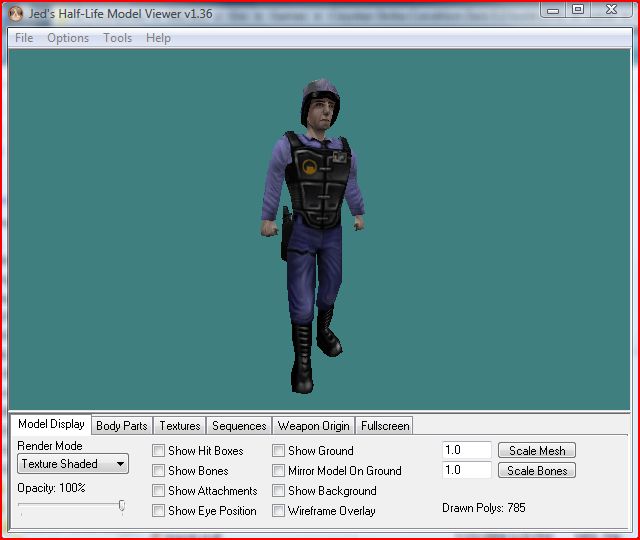Screen dimensions: 640x540
Task: Open the Options menu
Action: tap(68, 38)
